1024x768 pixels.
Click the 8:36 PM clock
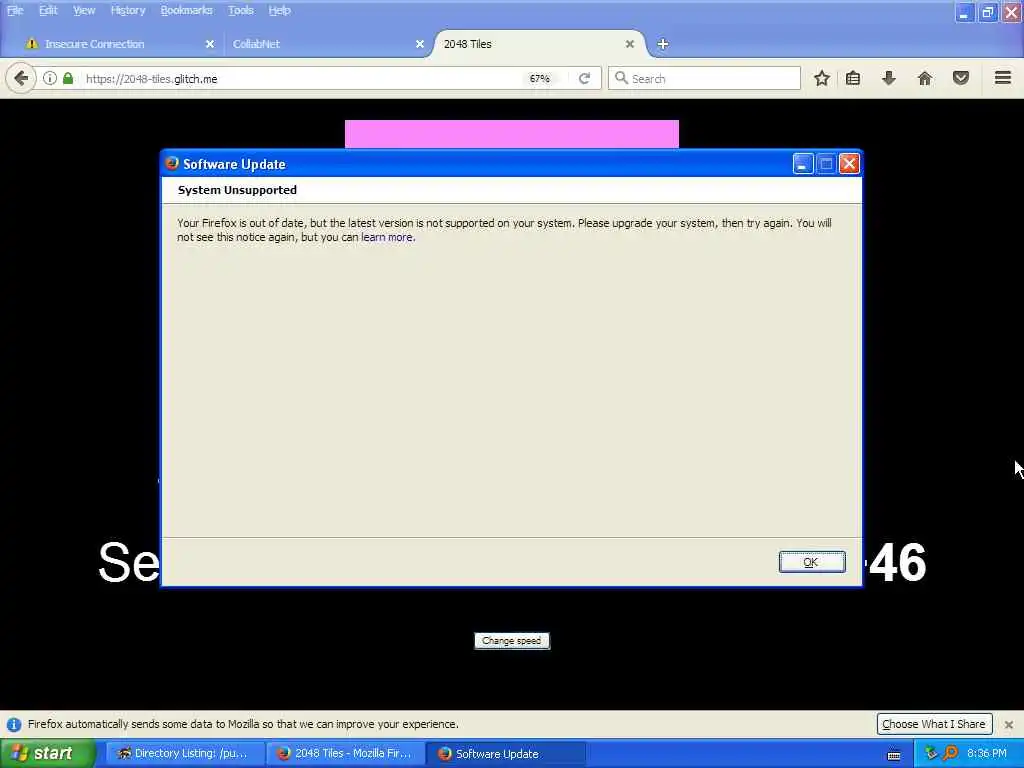coord(987,753)
